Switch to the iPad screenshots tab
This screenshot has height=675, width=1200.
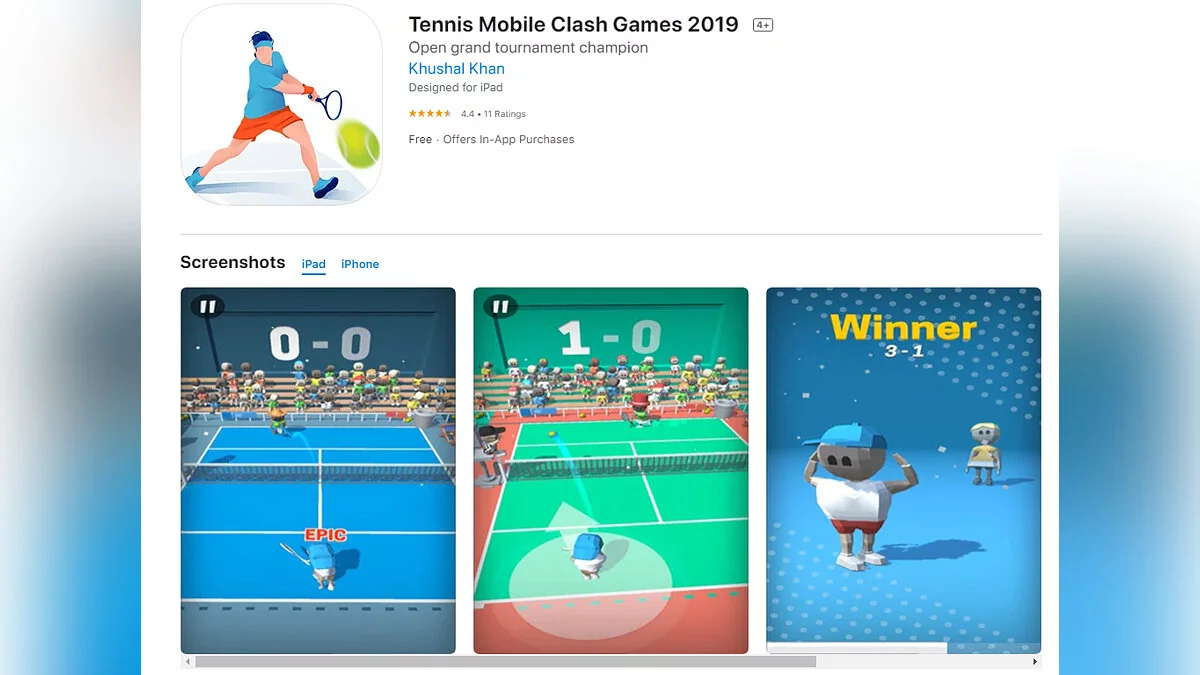(x=314, y=264)
